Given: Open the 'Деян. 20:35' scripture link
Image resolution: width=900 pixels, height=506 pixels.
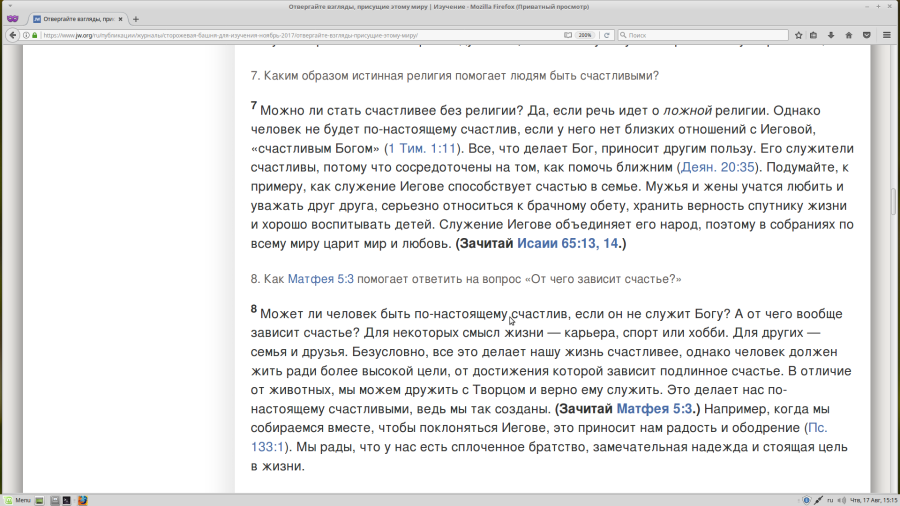Looking at the screenshot, I should (x=717, y=168).
